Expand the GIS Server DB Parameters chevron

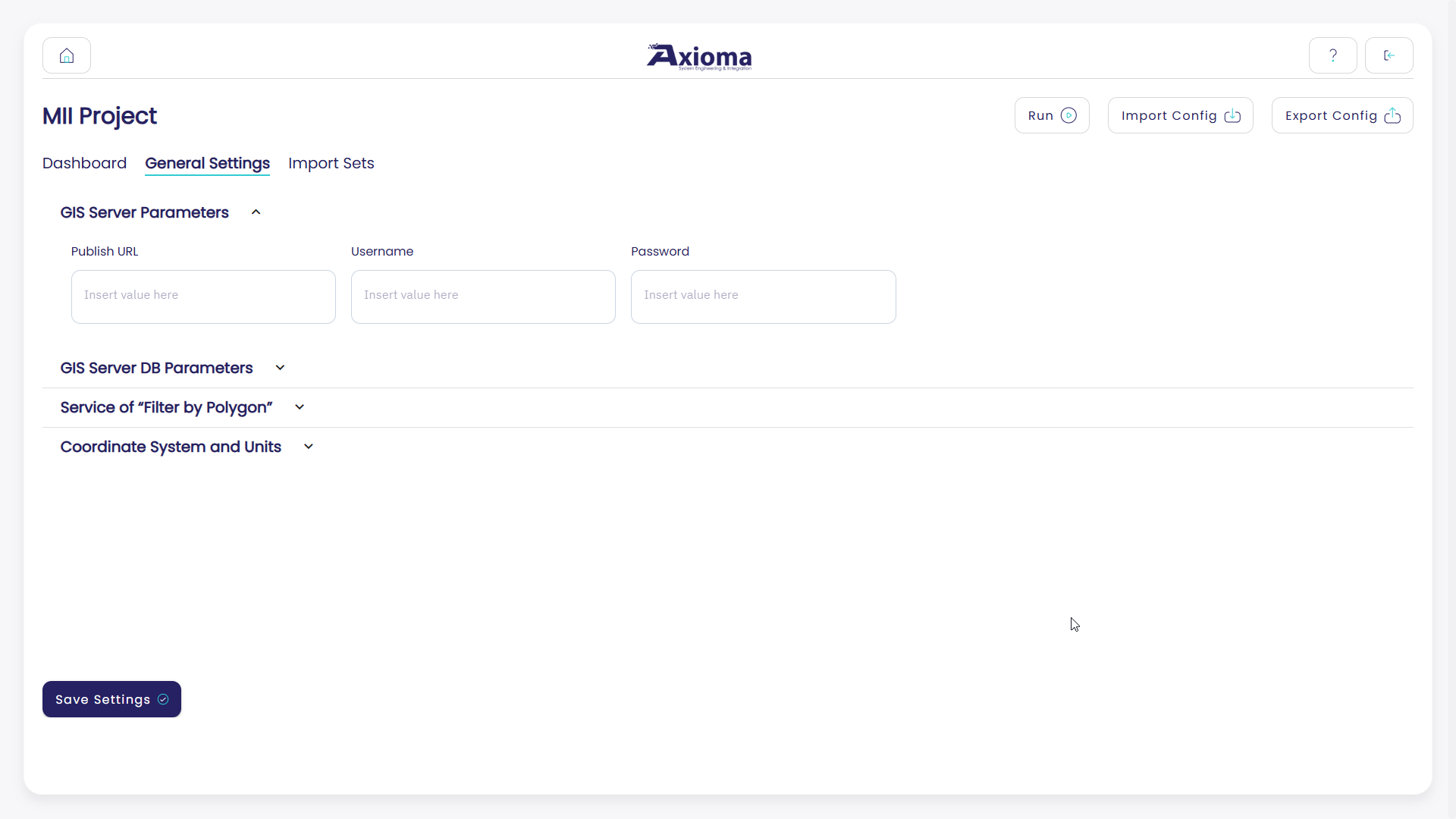pyautogui.click(x=280, y=368)
